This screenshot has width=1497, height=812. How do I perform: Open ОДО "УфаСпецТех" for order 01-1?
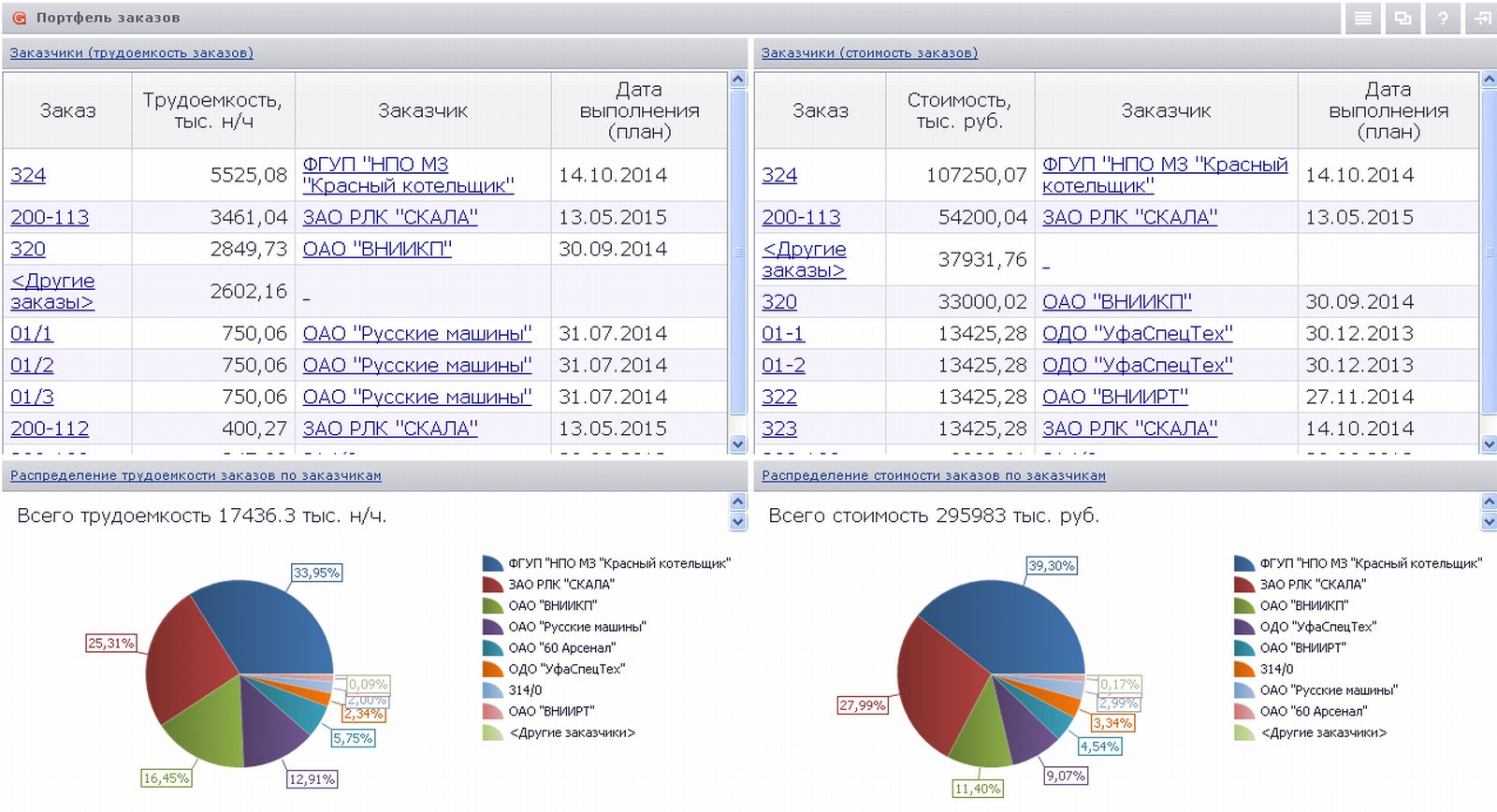point(1138,333)
